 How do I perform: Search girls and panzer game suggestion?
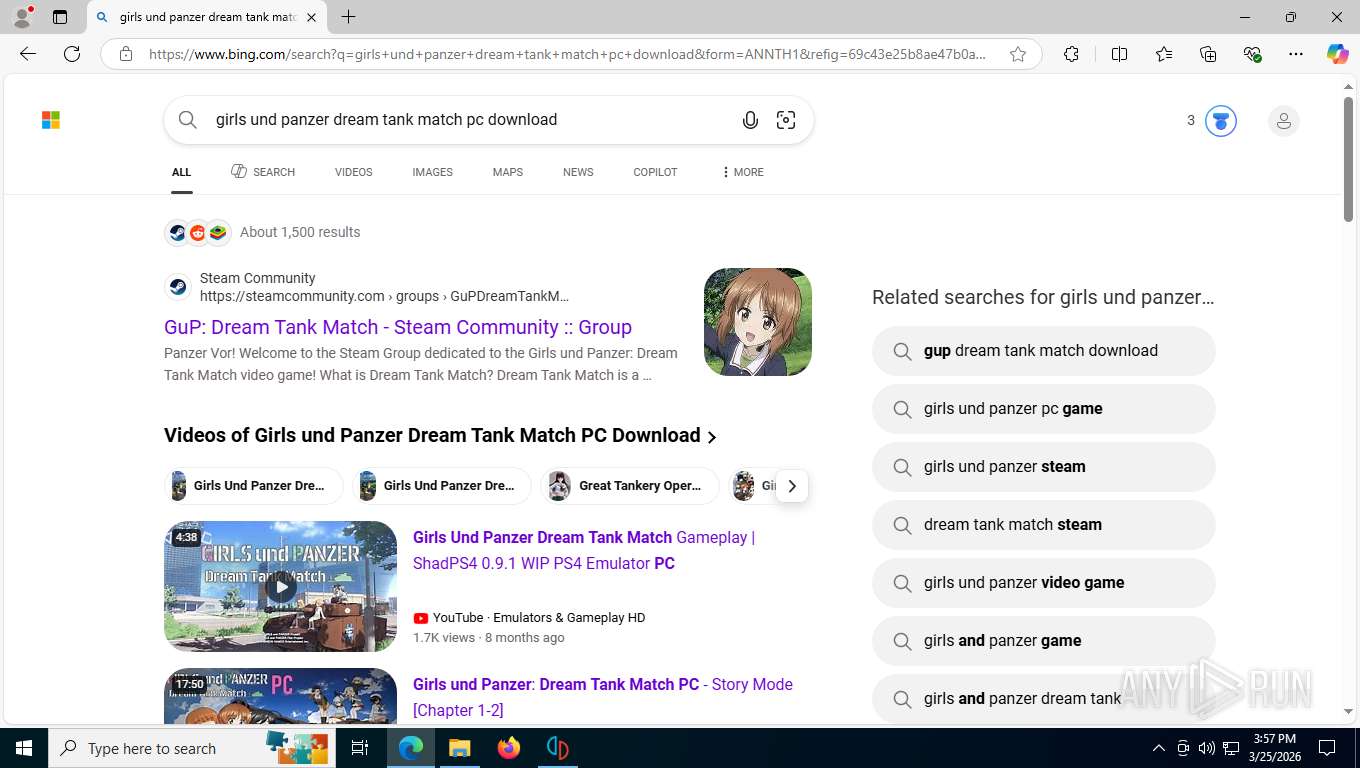coord(1043,641)
